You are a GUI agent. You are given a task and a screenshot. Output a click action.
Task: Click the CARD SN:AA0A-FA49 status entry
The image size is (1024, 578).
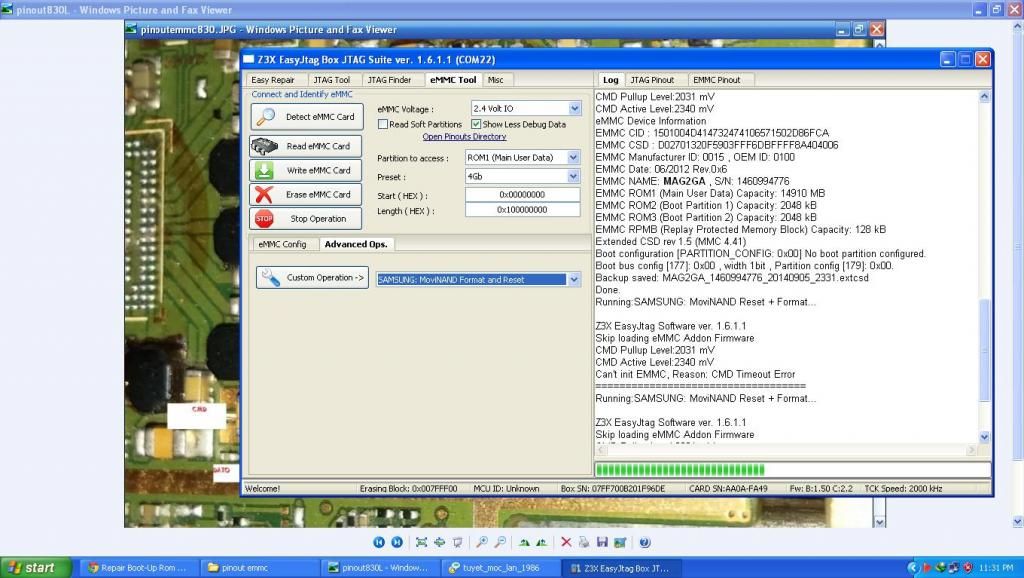coord(728,489)
